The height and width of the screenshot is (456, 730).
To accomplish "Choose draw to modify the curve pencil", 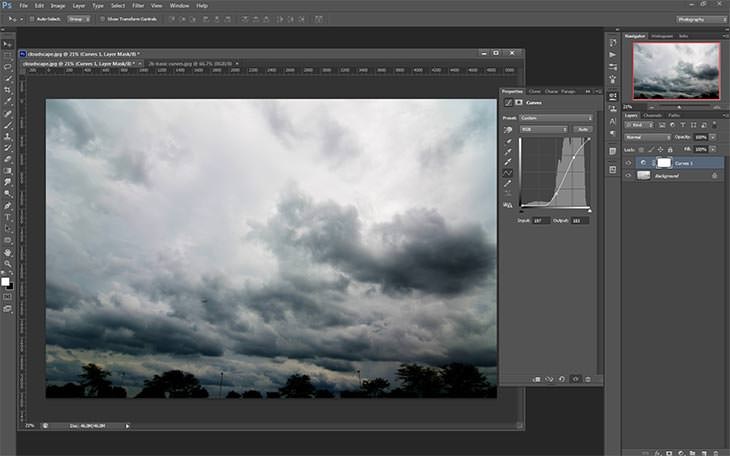I will coord(508,184).
